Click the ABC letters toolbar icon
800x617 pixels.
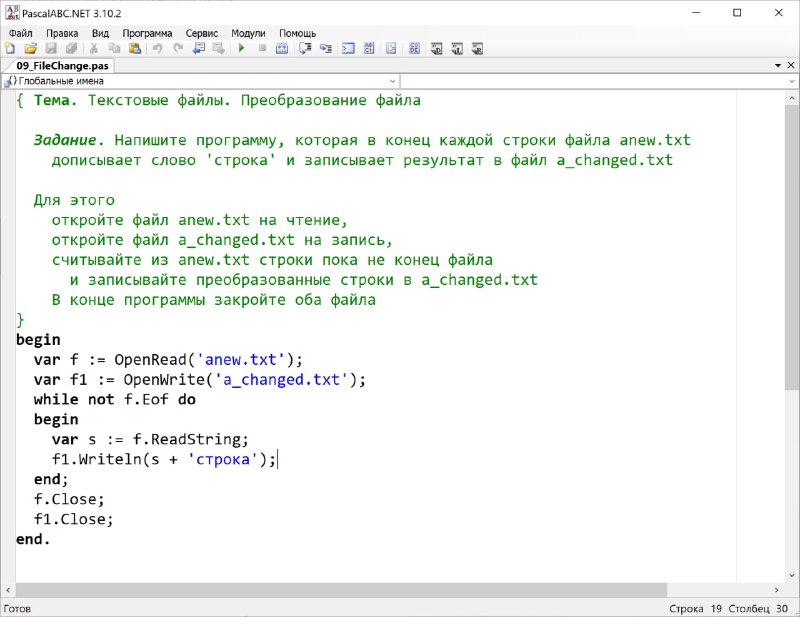369,48
